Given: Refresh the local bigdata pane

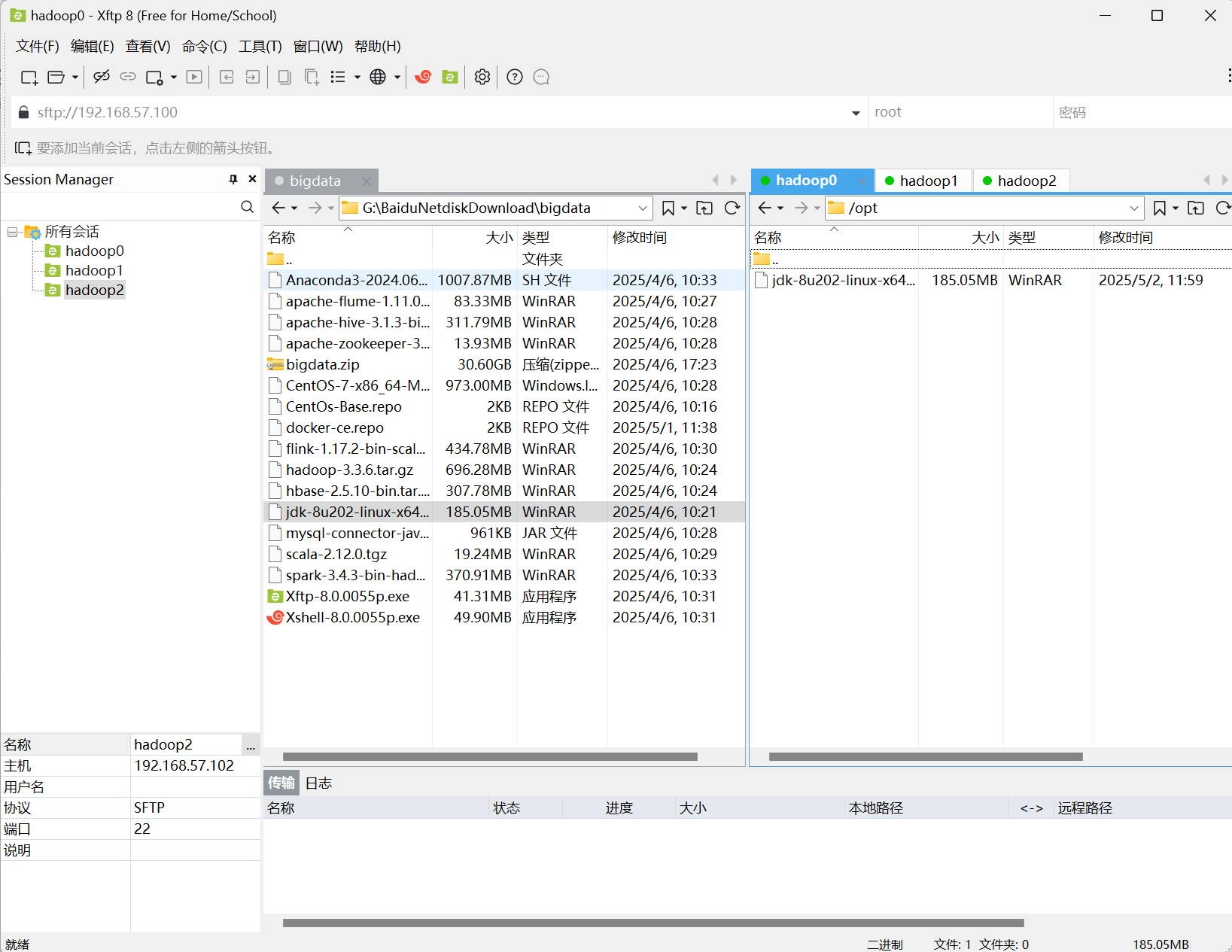Looking at the screenshot, I should click(732, 208).
